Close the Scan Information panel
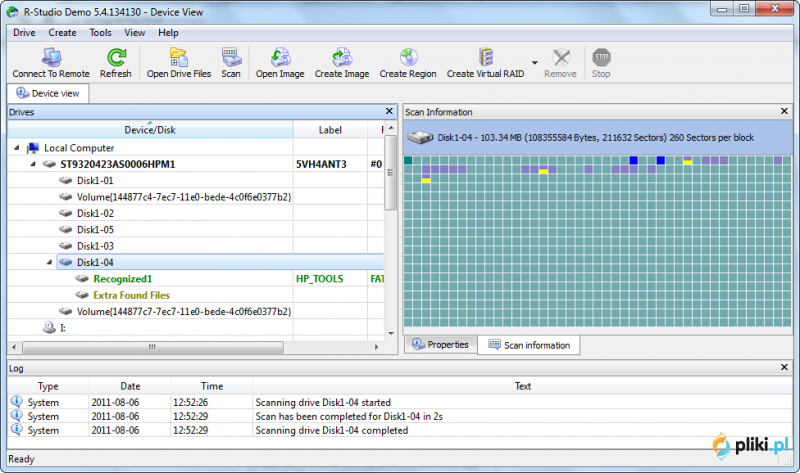 click(785, 111)
